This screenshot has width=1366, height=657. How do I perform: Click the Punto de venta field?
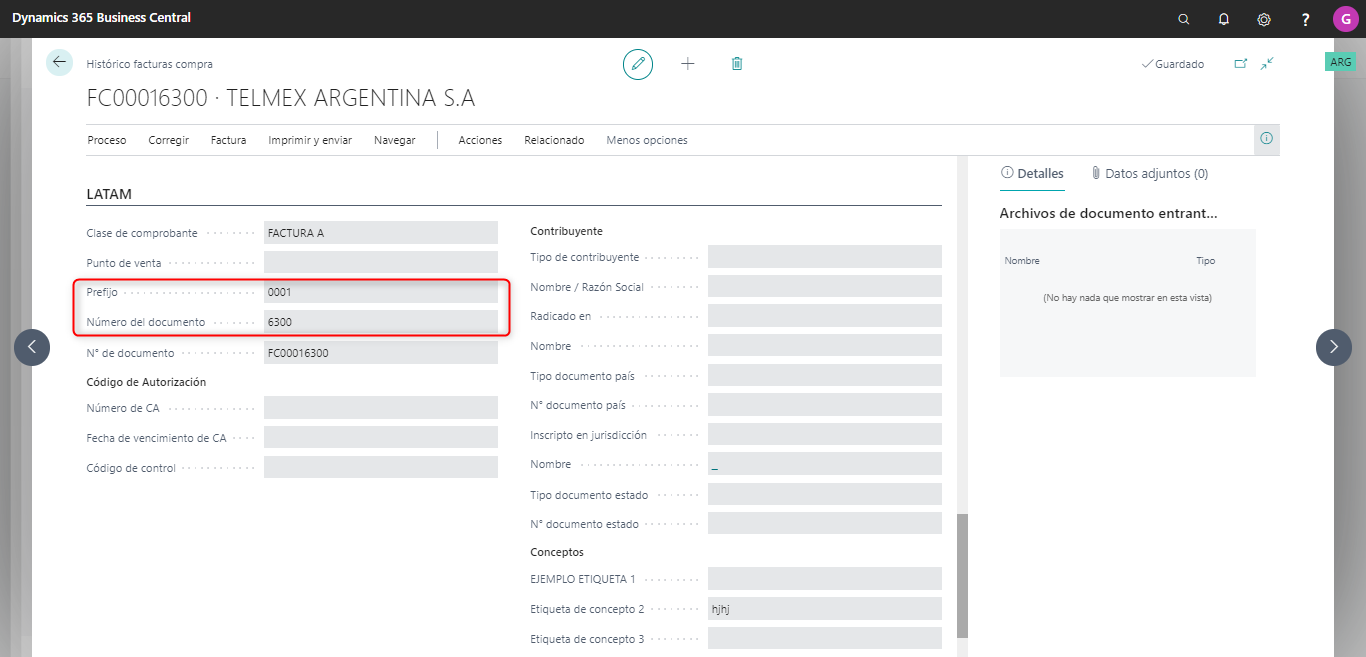pos(381,262)
